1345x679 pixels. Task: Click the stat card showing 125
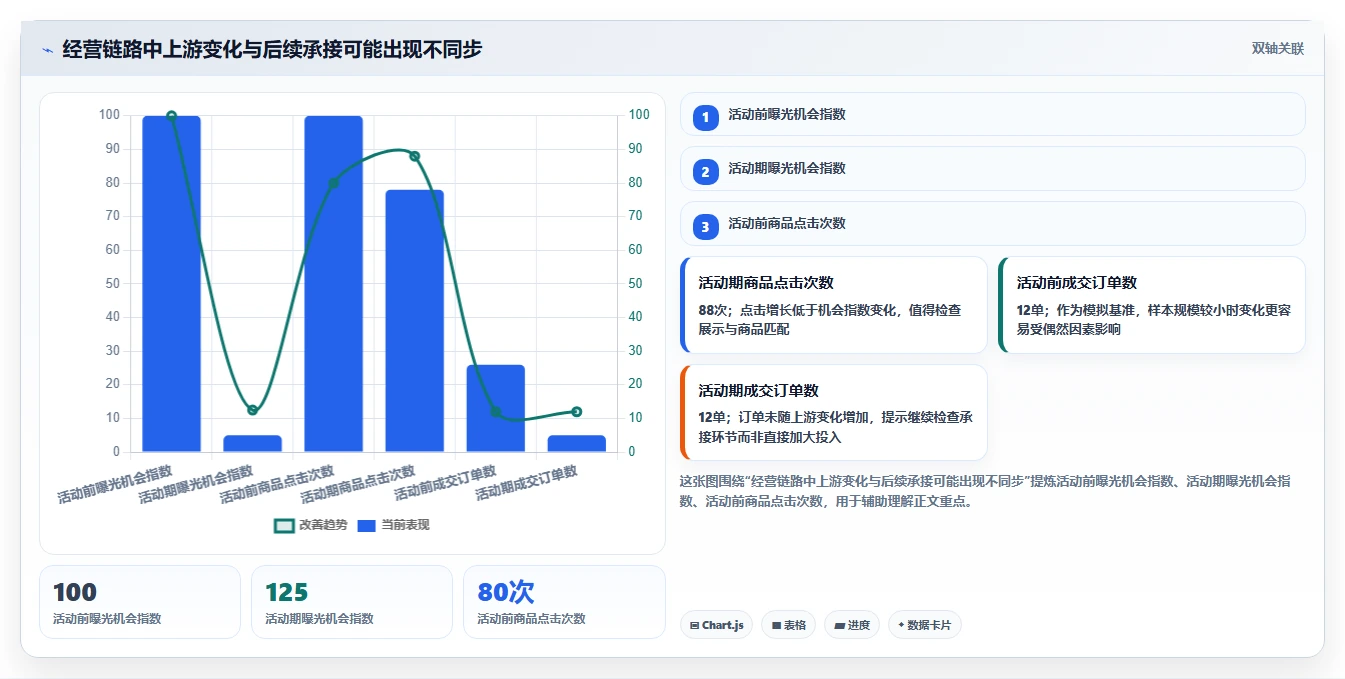(352, 602)
